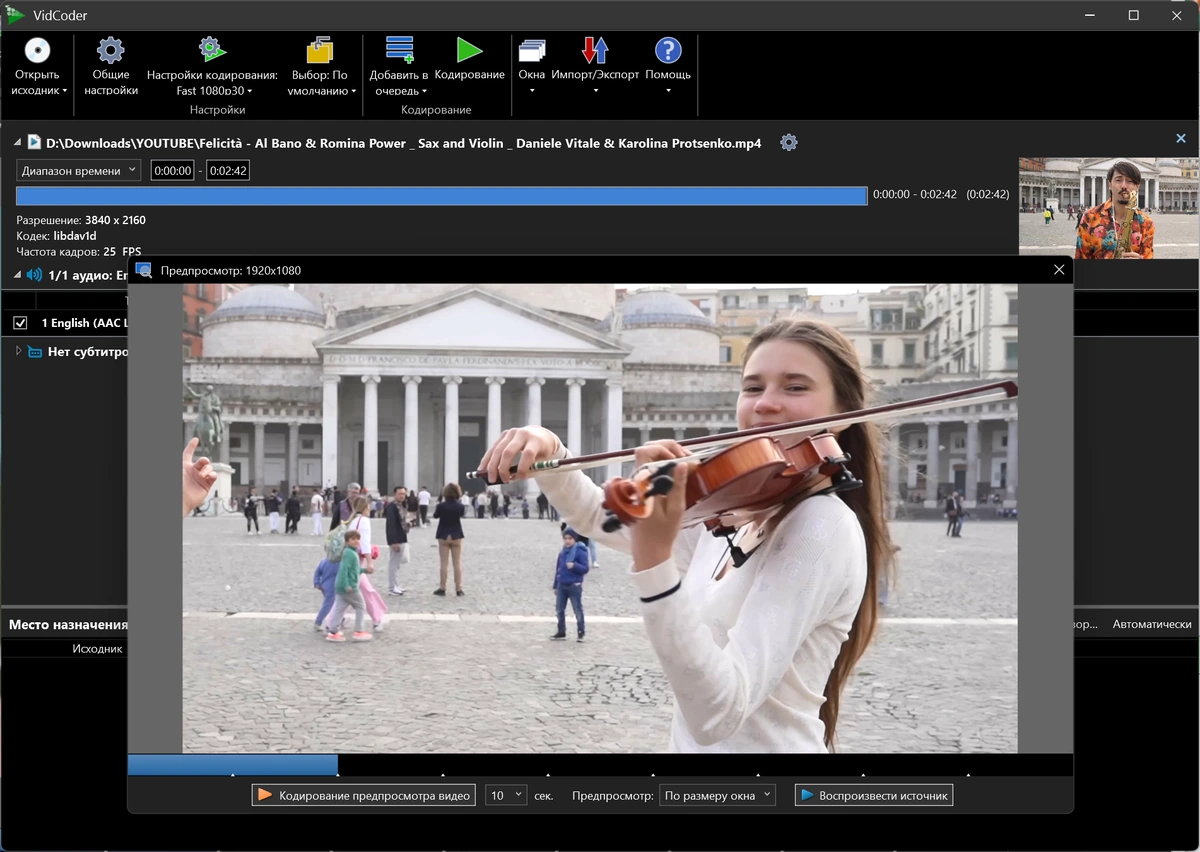Open the 'Диапазон времени' range type dropdown
1200x852 pixels.
[78, 171]
